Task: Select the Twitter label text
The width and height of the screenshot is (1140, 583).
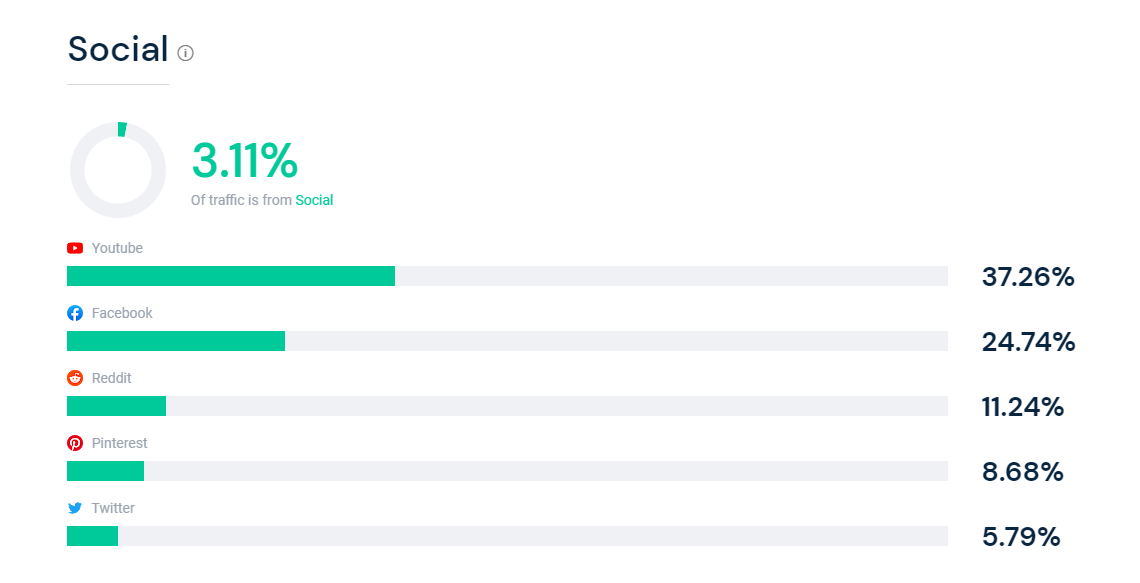Action: click(x=113, y=508)
